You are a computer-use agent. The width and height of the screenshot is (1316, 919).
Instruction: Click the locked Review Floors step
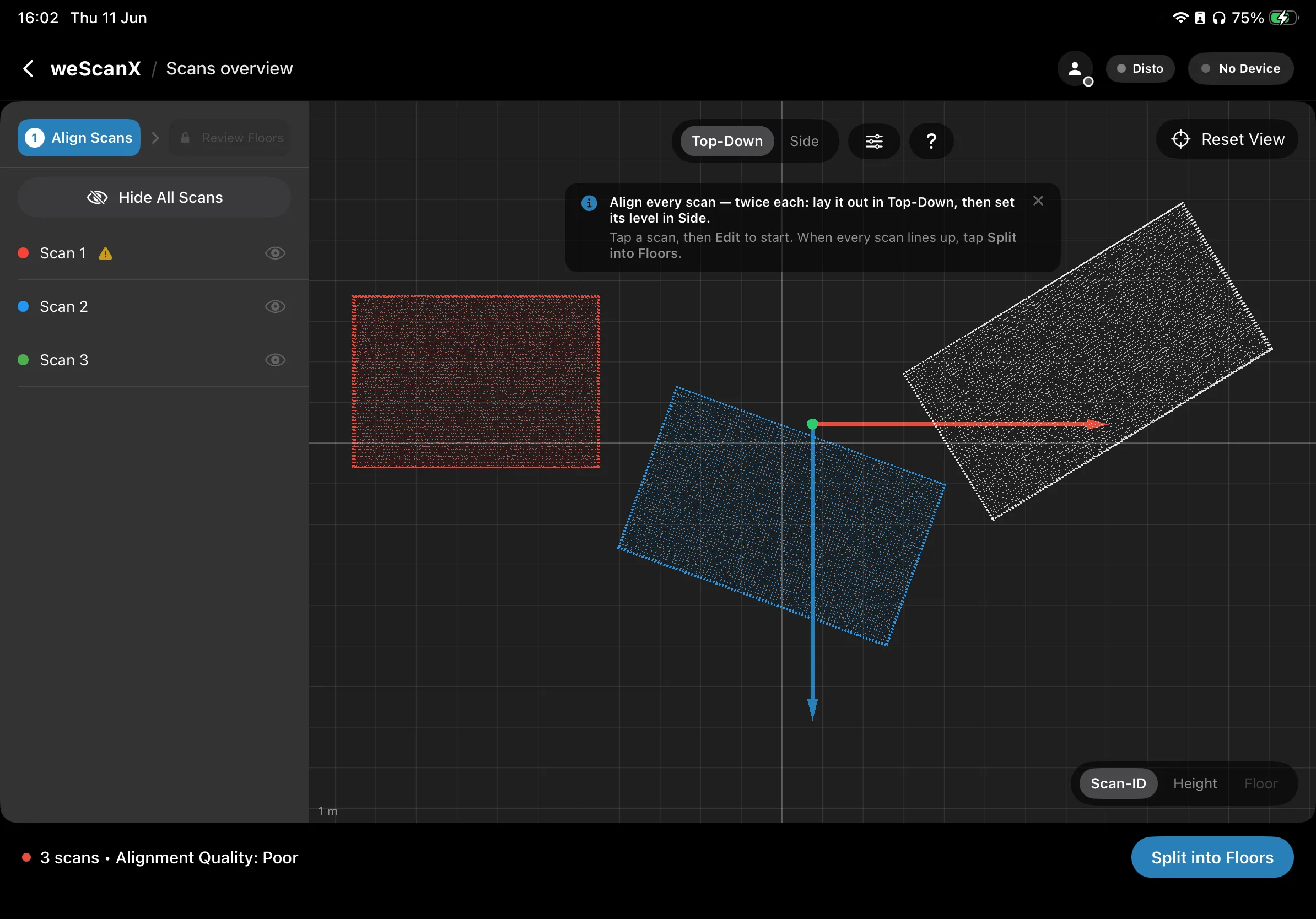230,138
